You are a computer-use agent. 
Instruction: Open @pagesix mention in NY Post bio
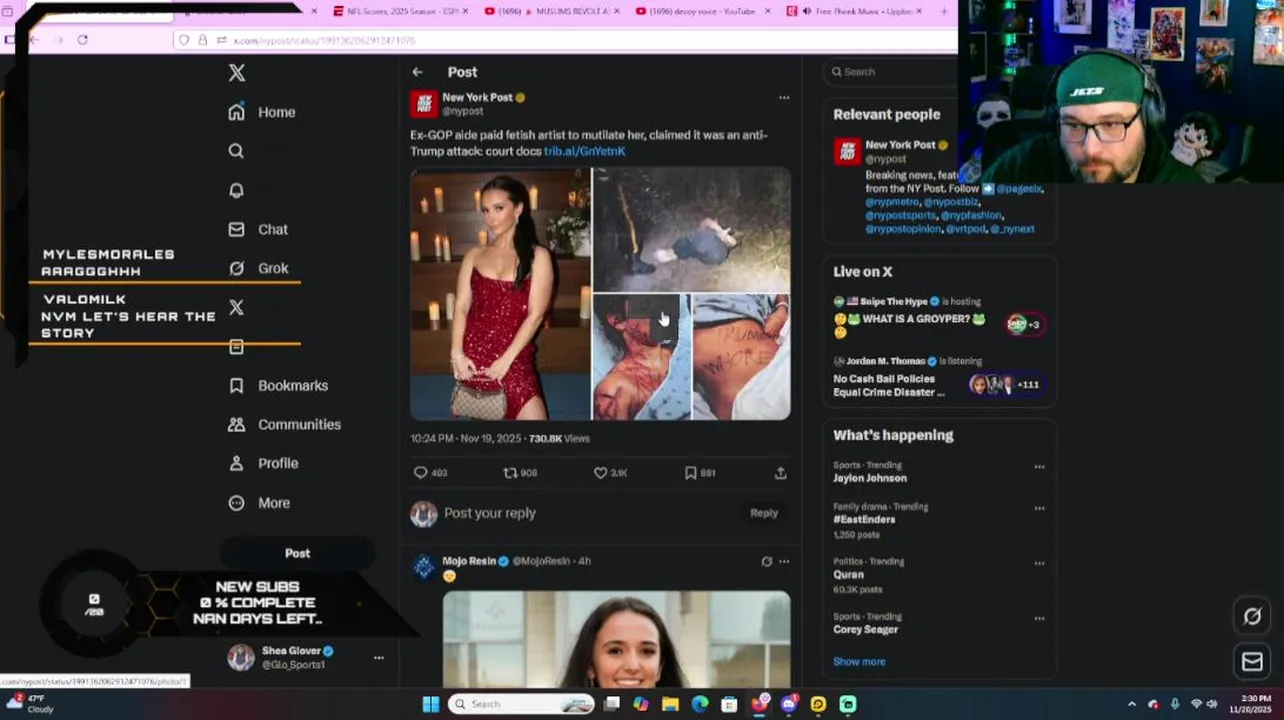[x=1018, y=188]
